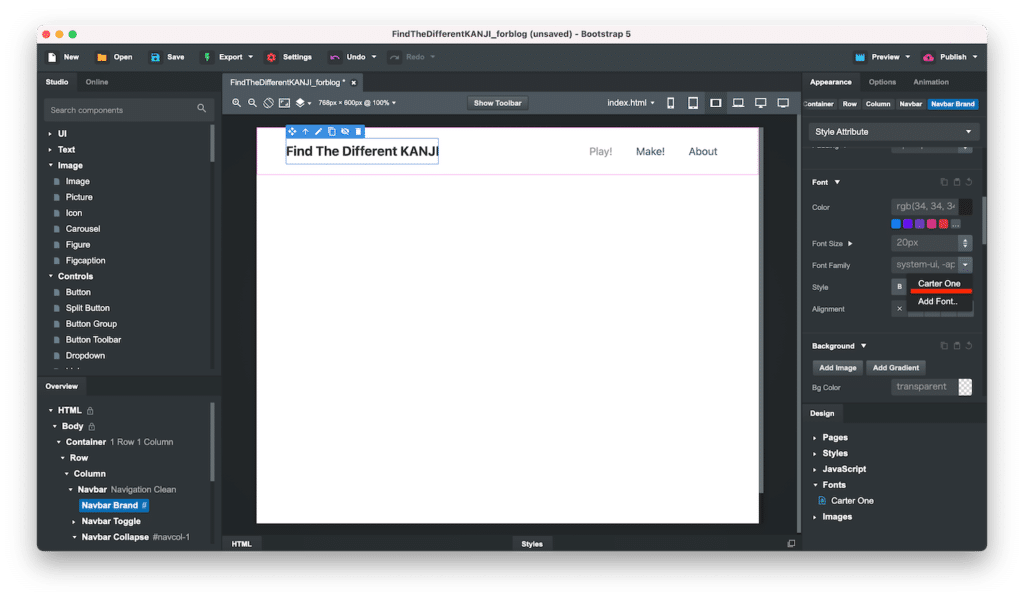Delete selected element using trash icon
The image size is (1024, 600).
[358, 131]
